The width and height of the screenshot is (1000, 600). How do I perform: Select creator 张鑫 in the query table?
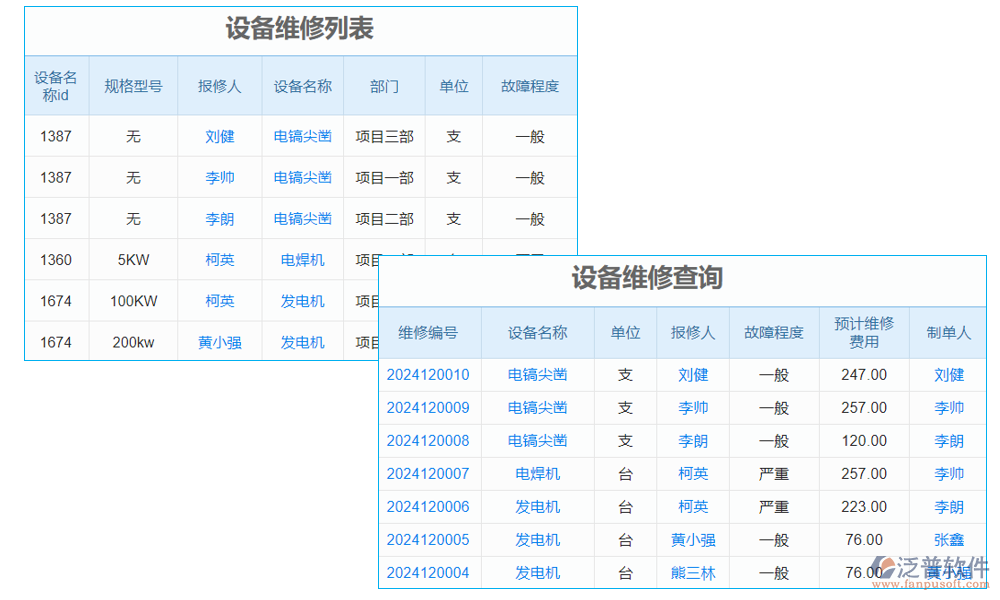click(948, 540)
